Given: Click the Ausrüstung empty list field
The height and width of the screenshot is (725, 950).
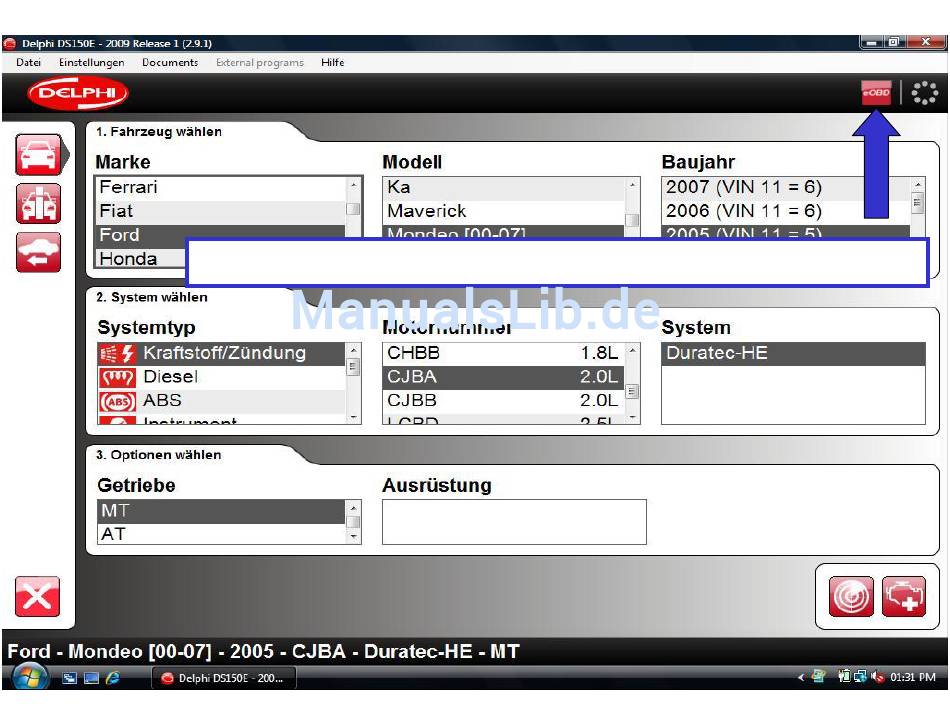Looking at the screenshot, I should point(514,522).
